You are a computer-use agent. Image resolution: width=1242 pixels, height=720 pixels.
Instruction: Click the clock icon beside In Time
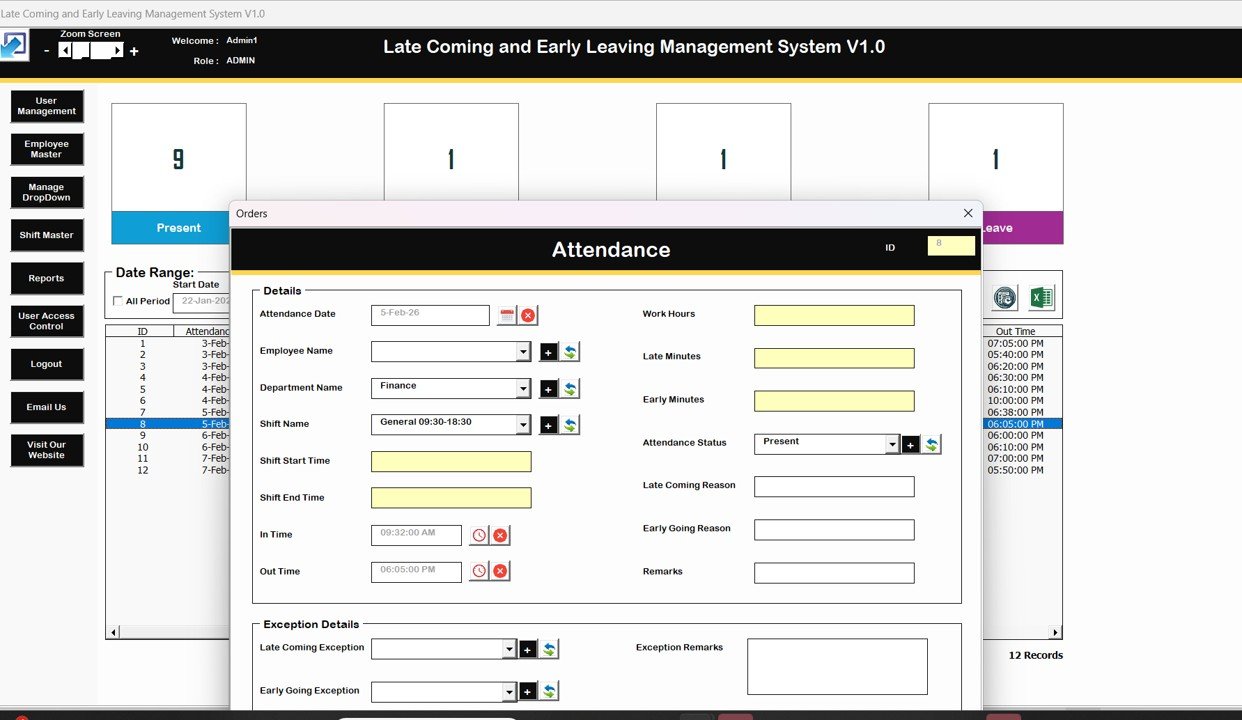click(x=479, y=535)
